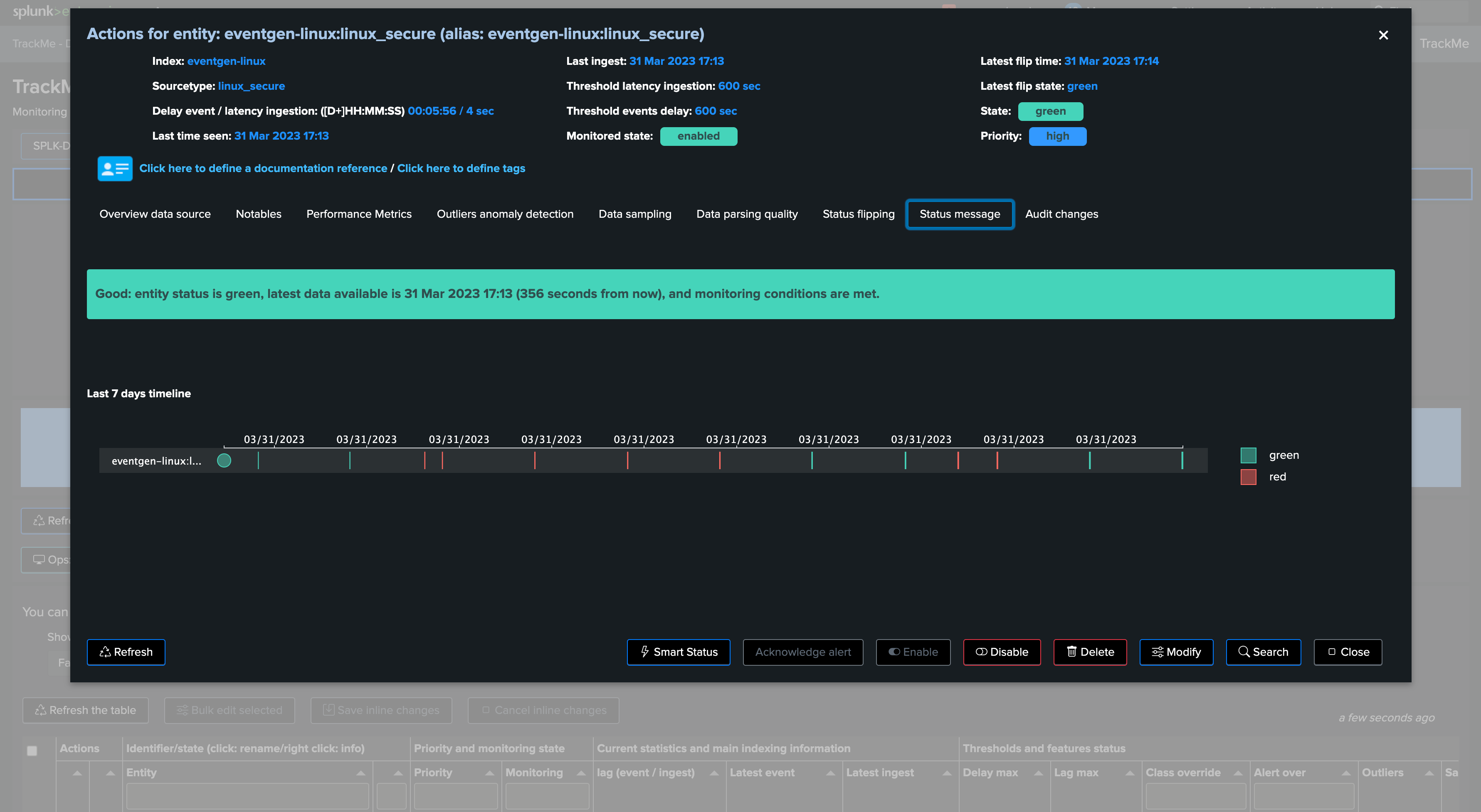Click the Close button in the dialog footer
The height and width of the screenshot is (812, 1481).
pos(1348,652)
